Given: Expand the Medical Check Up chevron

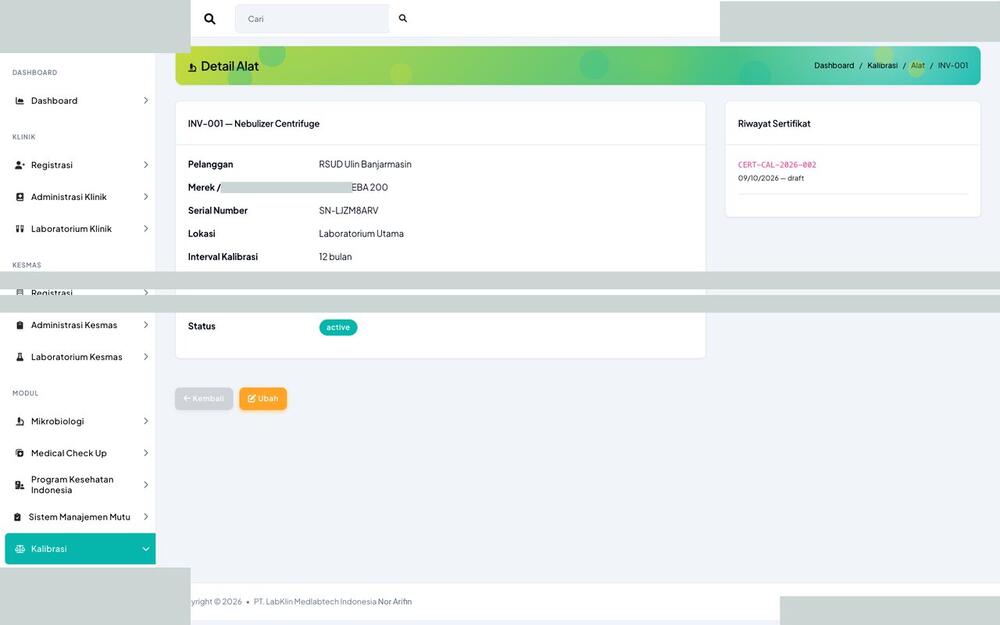Looking at the screenshot, I should pos(145,453).
